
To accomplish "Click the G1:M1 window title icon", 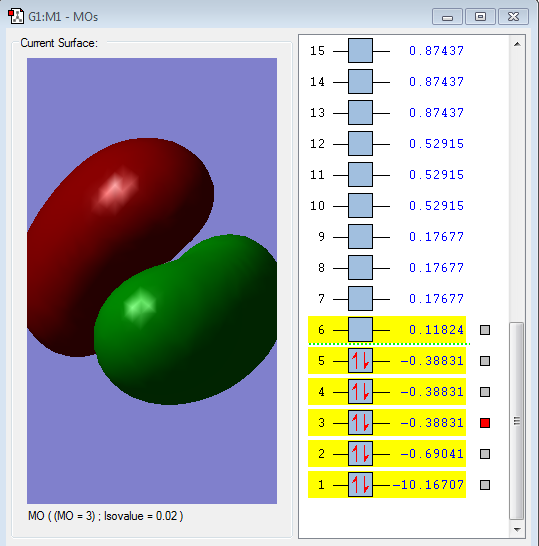I will point(16,16).
